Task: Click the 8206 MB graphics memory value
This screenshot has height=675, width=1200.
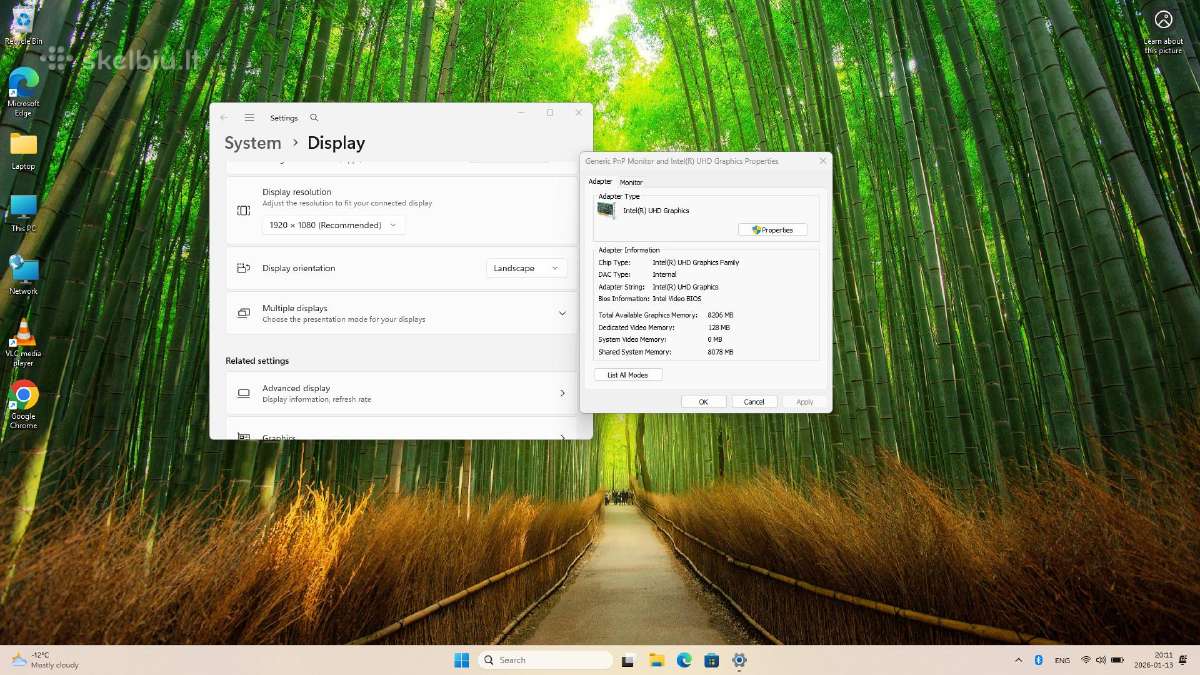Action: click(x=720, y=315)
